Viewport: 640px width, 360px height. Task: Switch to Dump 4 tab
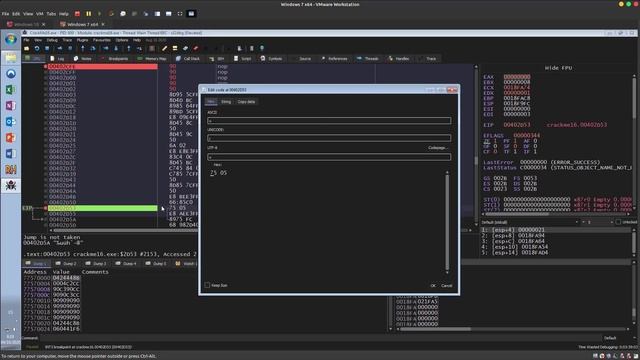[x=126, y=264]
